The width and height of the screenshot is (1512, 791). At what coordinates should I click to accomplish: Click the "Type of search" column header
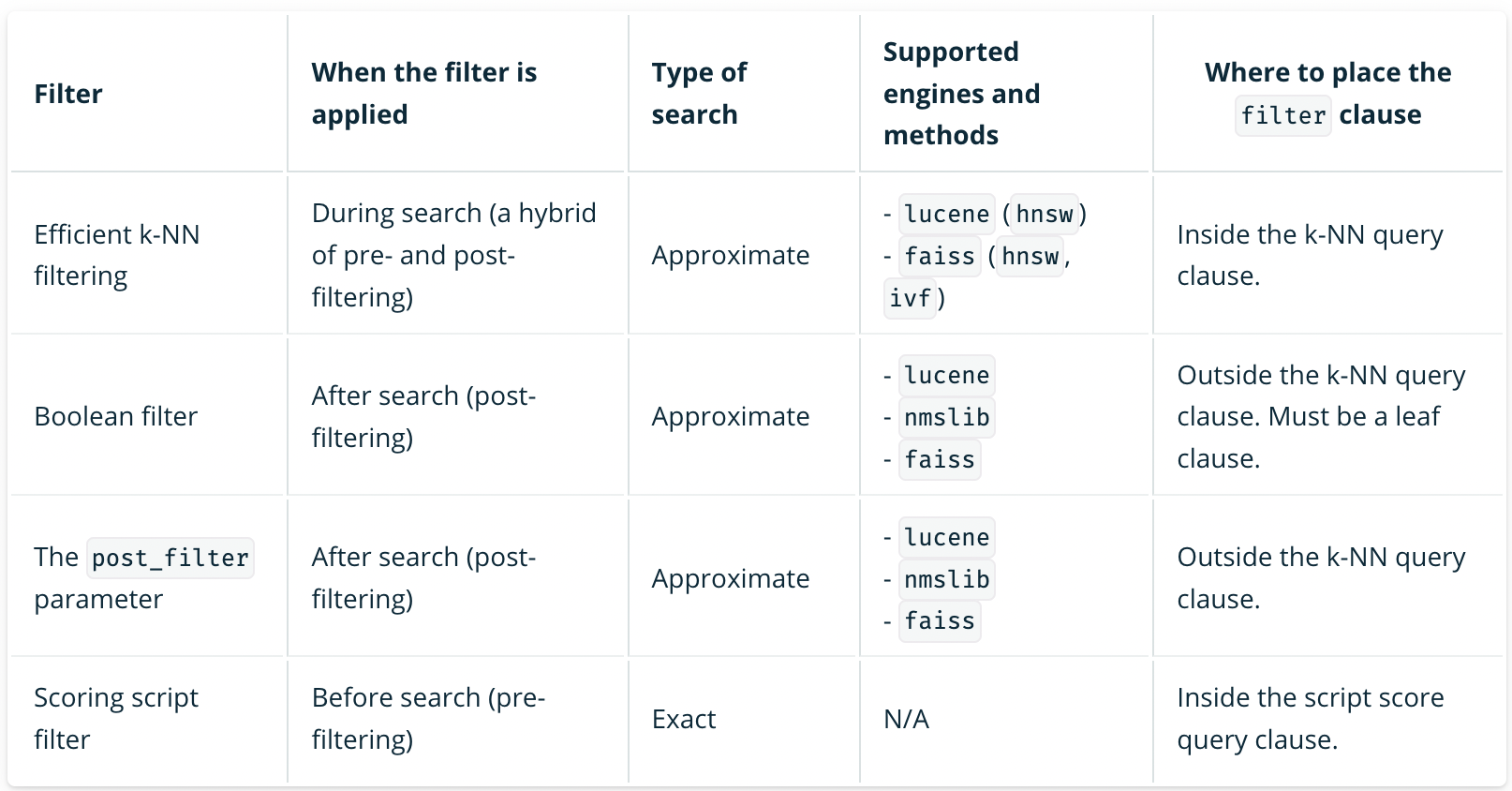coord(699,93)
